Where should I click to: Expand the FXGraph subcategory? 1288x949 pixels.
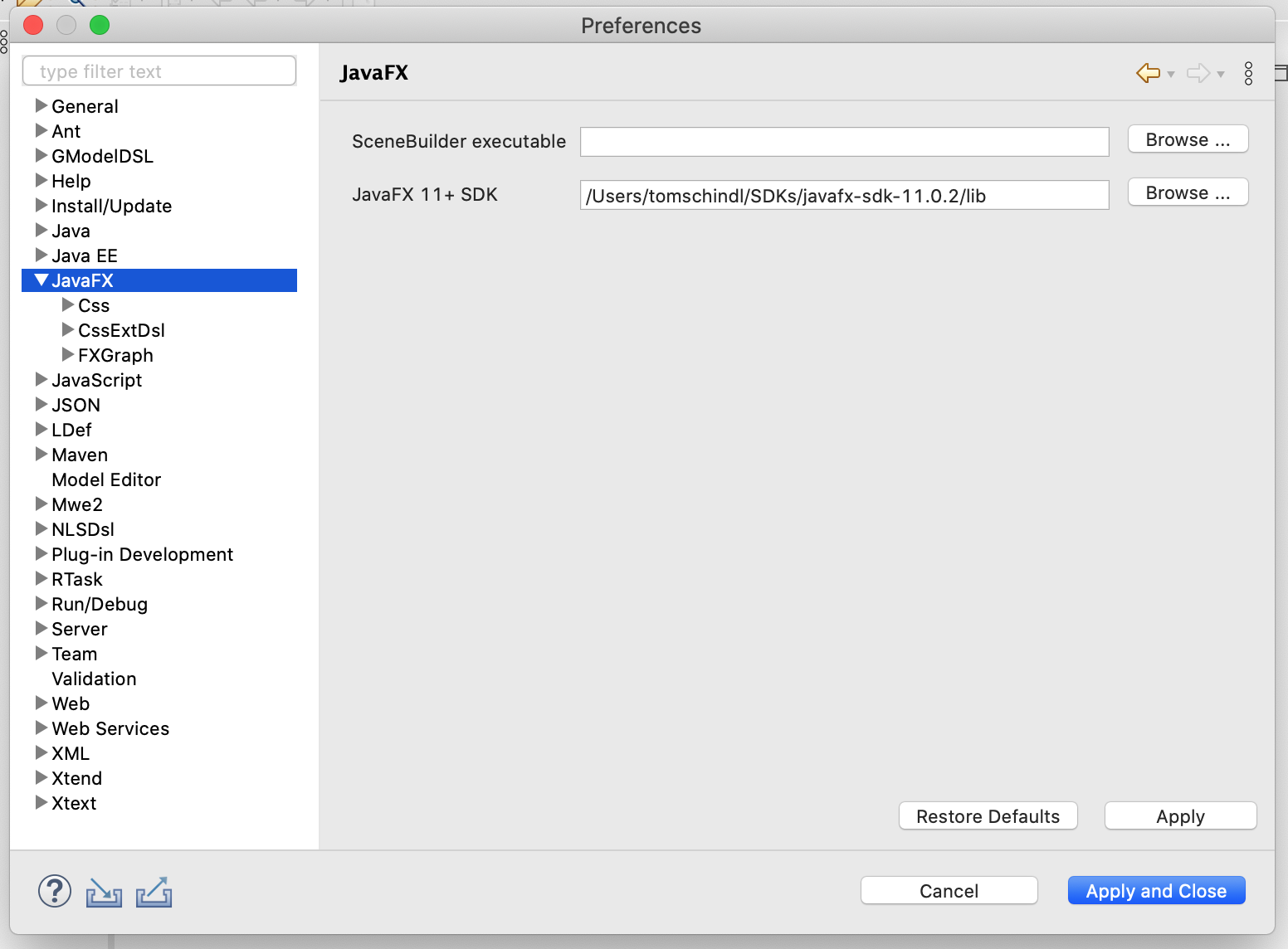click(67, 355)
